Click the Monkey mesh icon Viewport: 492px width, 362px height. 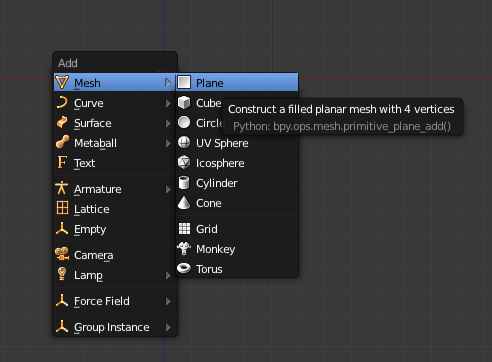click(x=184, y=249)
